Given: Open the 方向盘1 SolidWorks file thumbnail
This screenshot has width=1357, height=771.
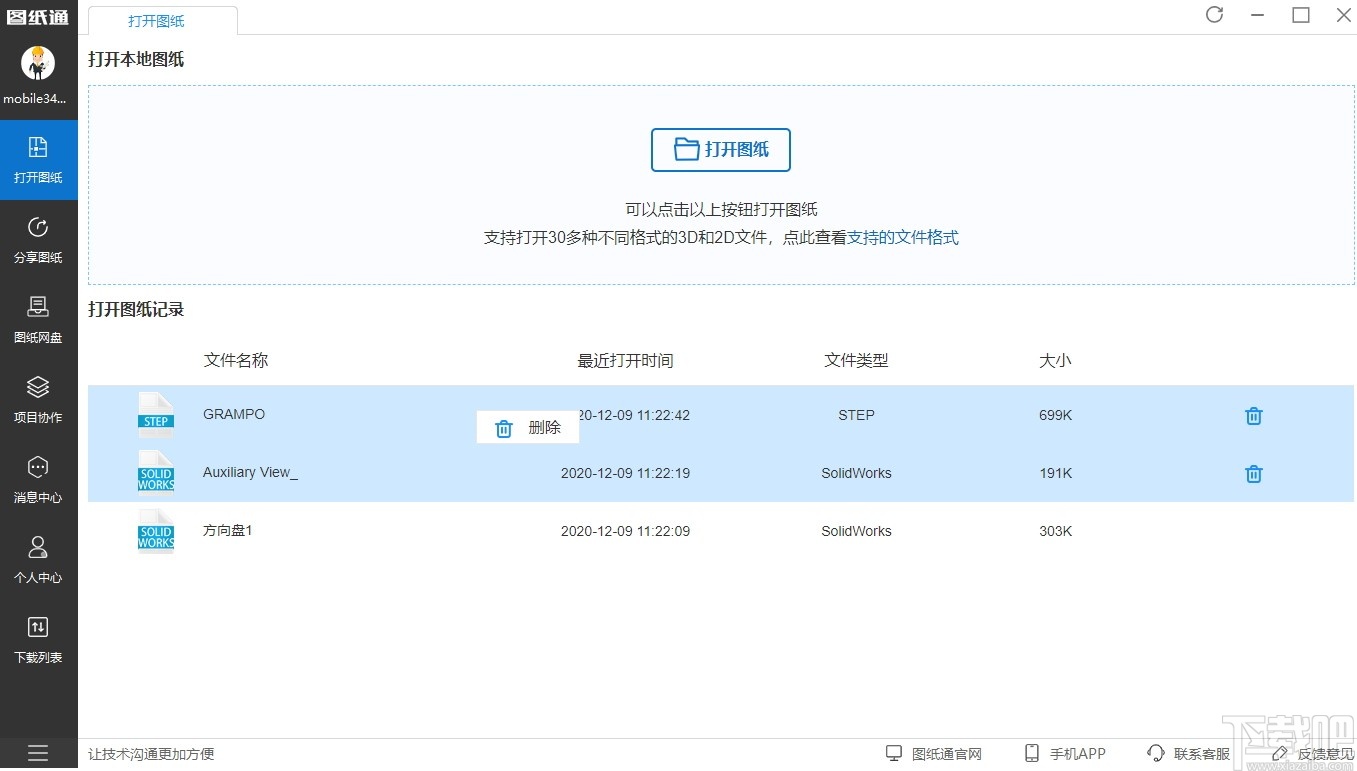Looking at the screenshot, I should click(156, 530).
